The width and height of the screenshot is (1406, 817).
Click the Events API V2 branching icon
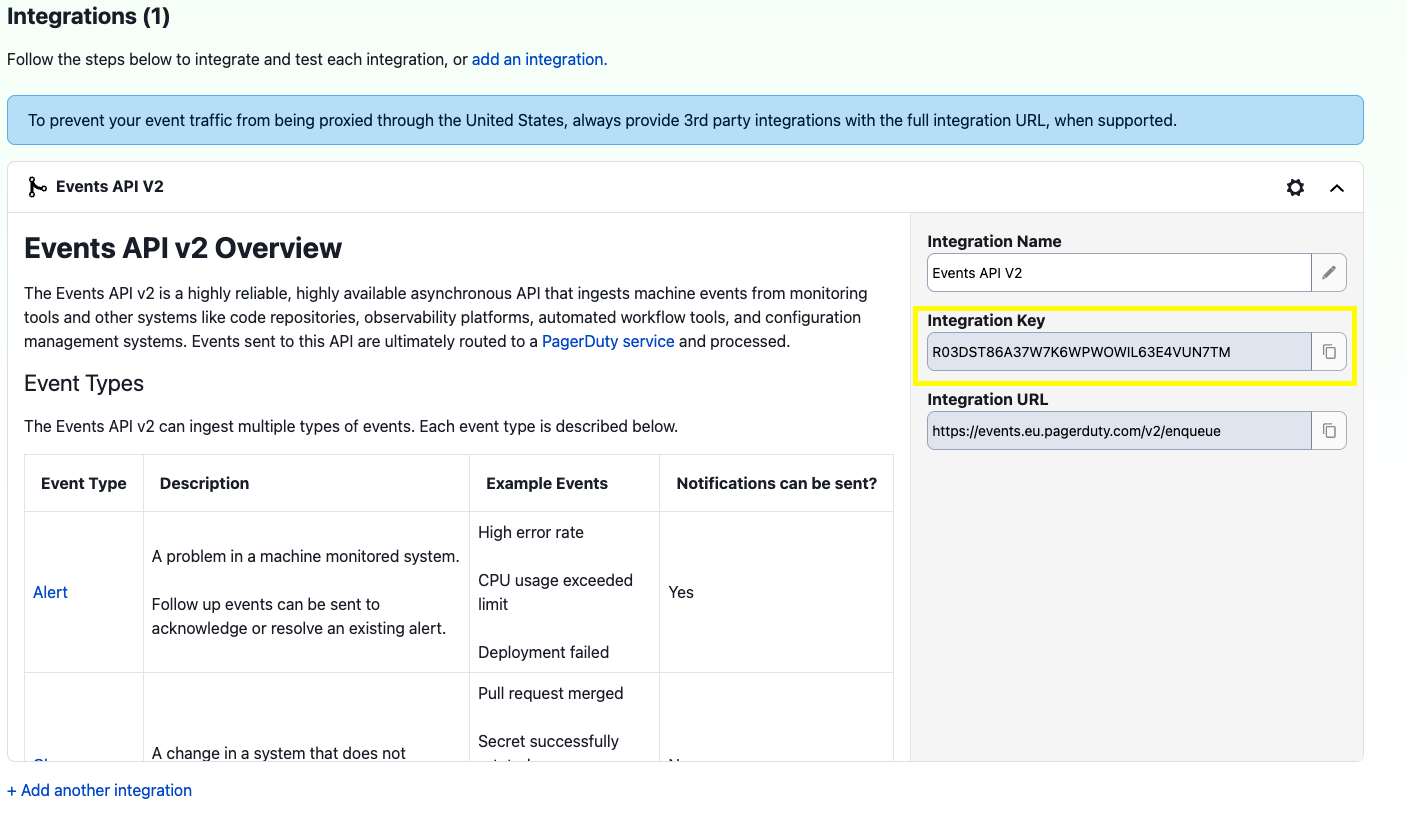(x=37, y=186)
